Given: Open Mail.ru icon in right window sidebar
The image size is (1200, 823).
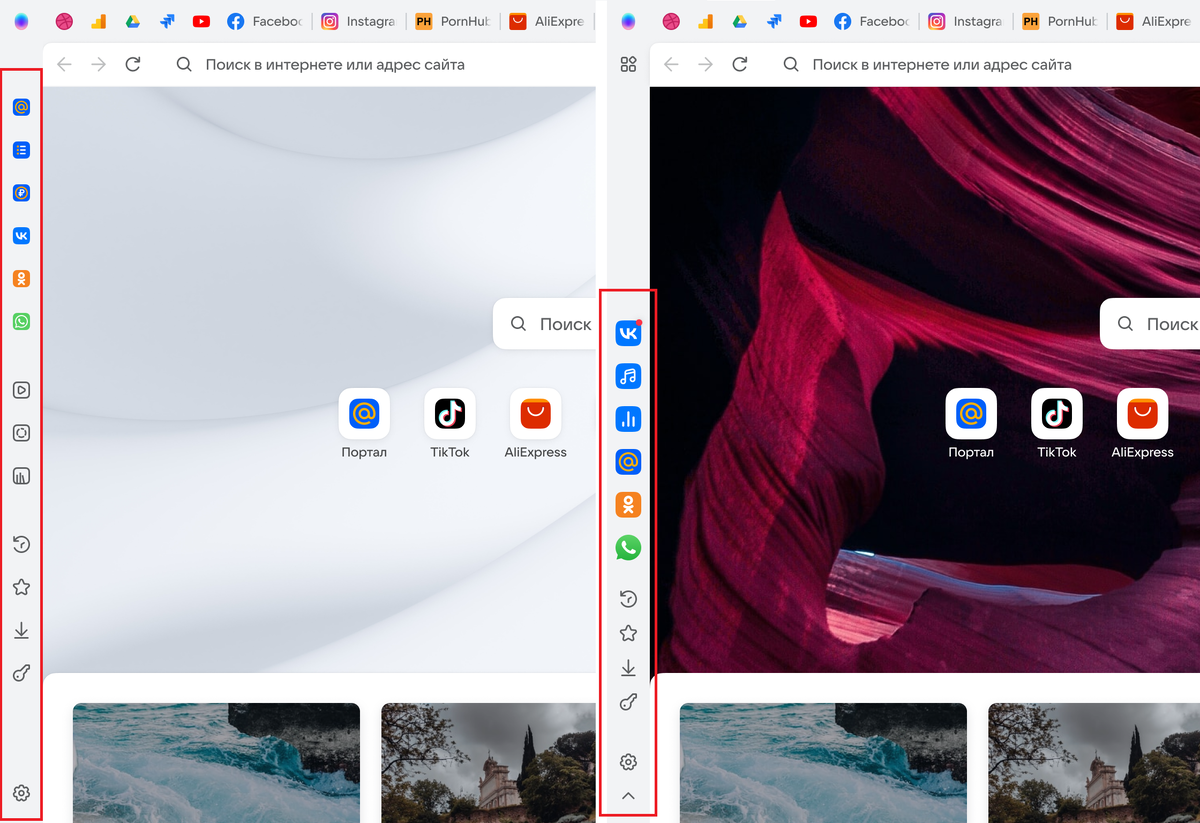Looking at the screenshot, I should pos(628,462).
